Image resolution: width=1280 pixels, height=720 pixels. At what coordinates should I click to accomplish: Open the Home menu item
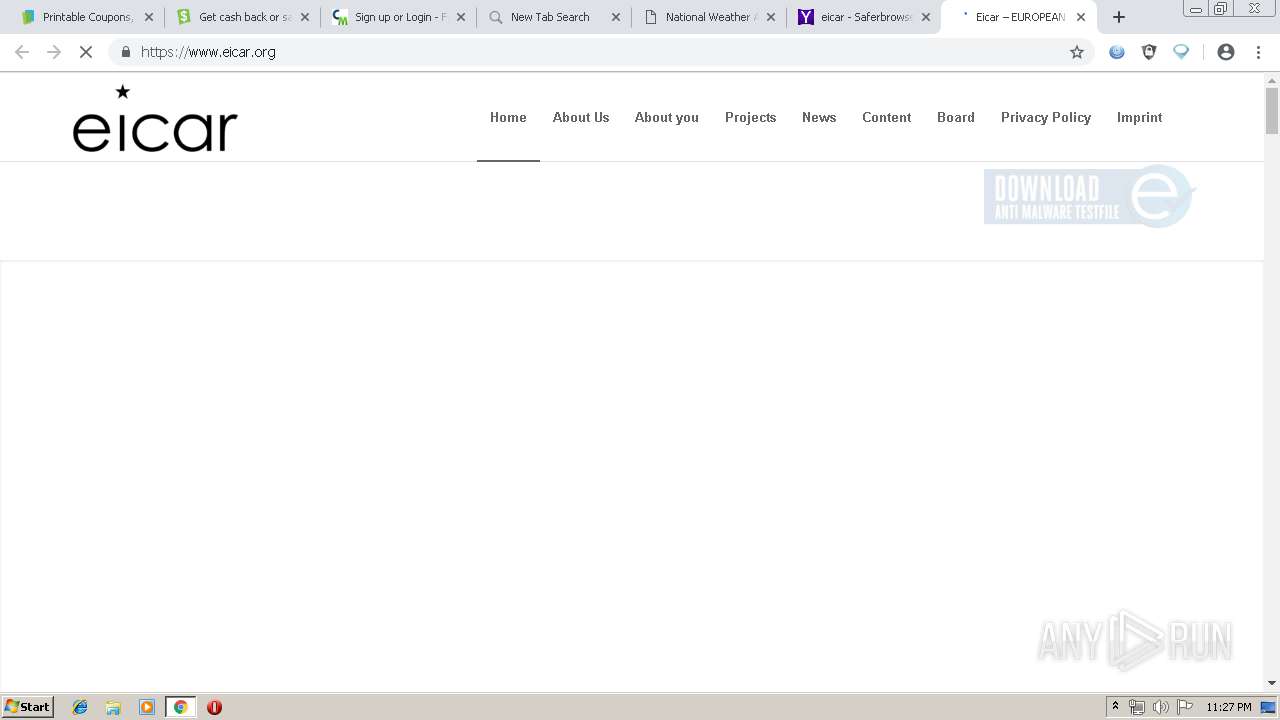508,117
